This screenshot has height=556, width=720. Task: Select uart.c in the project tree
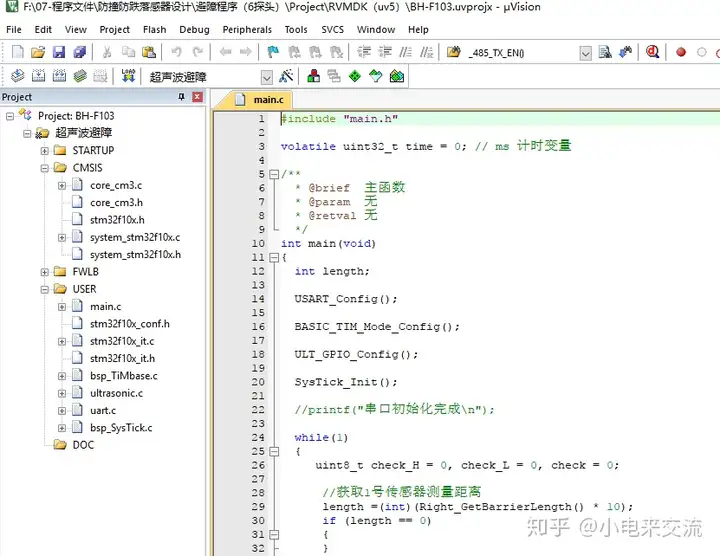pyautogui.click(x=103, y=410)
